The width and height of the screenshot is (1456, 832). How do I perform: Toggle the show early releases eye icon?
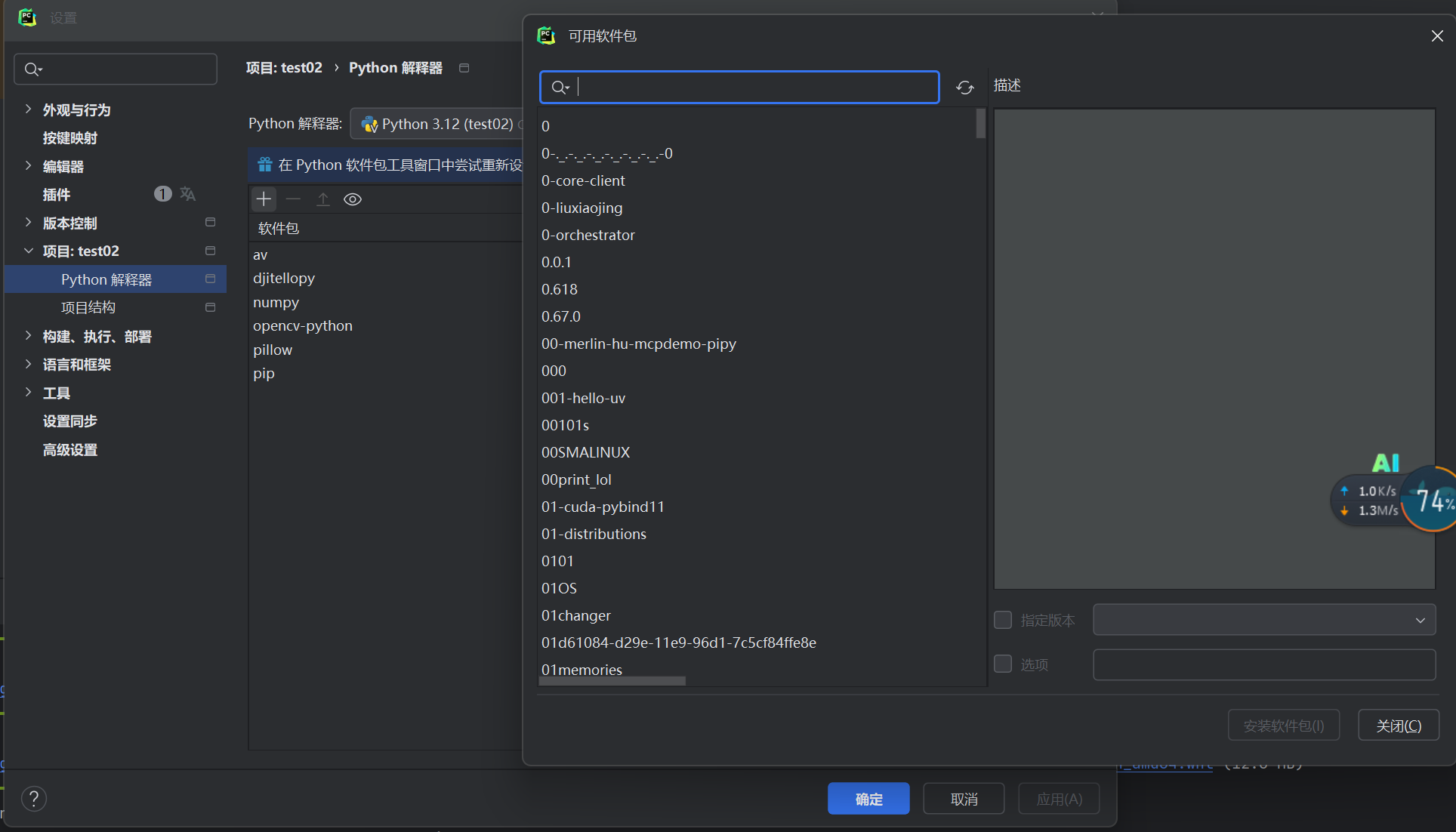click(353, 199)
